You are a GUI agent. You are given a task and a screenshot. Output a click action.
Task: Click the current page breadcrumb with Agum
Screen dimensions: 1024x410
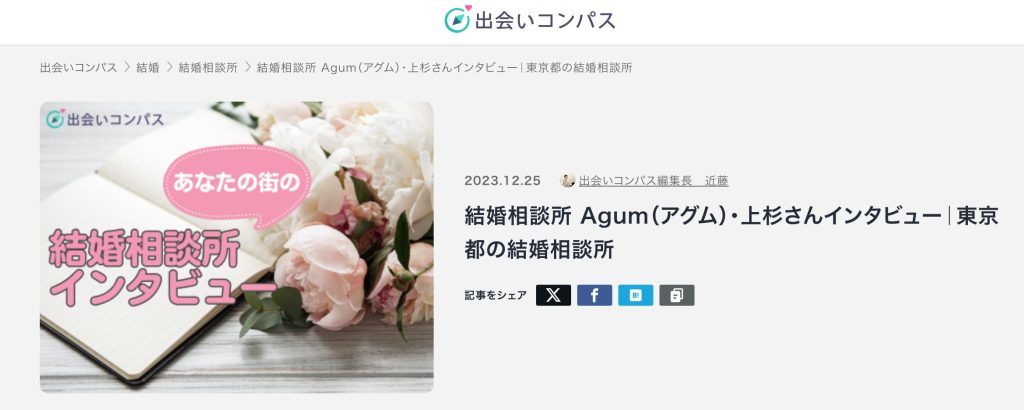coord(444,67)
